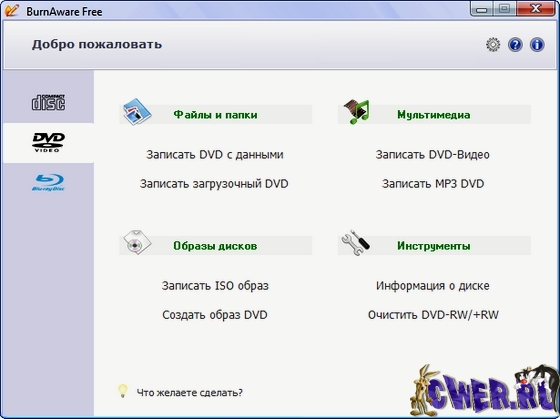Open Записать DVD-Видео
This screenshot has height=419, width=560.
[x=432, y=155]
